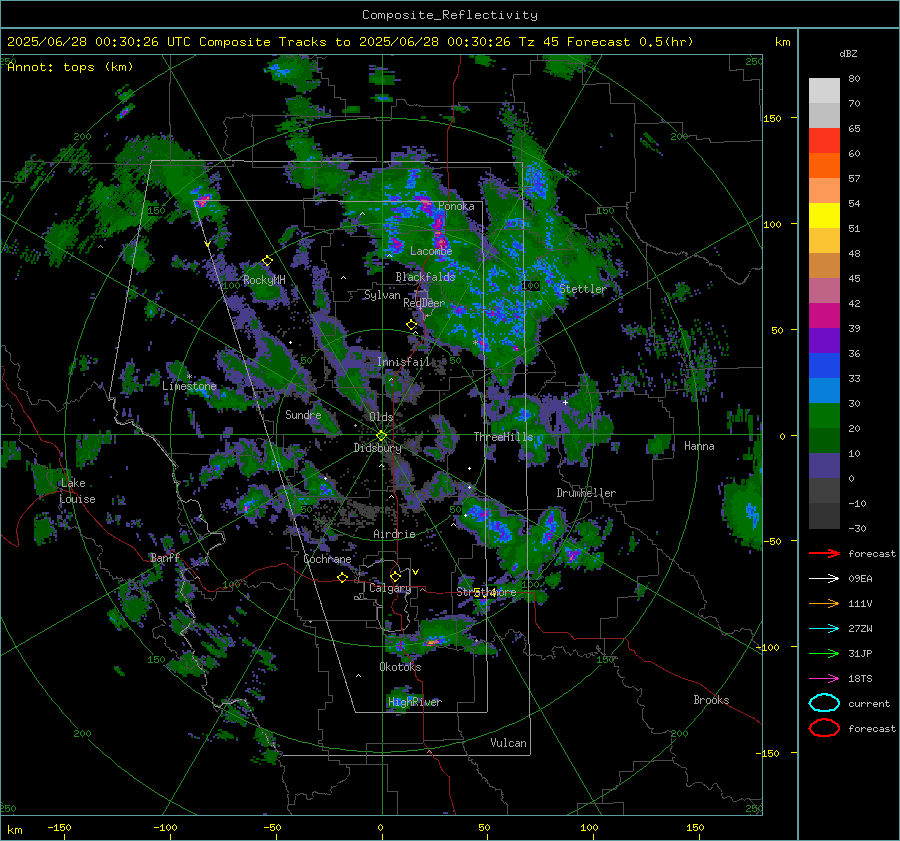Click the ThreeHills city label
Screen dimensions: 900x841
(x=503, y=437)
